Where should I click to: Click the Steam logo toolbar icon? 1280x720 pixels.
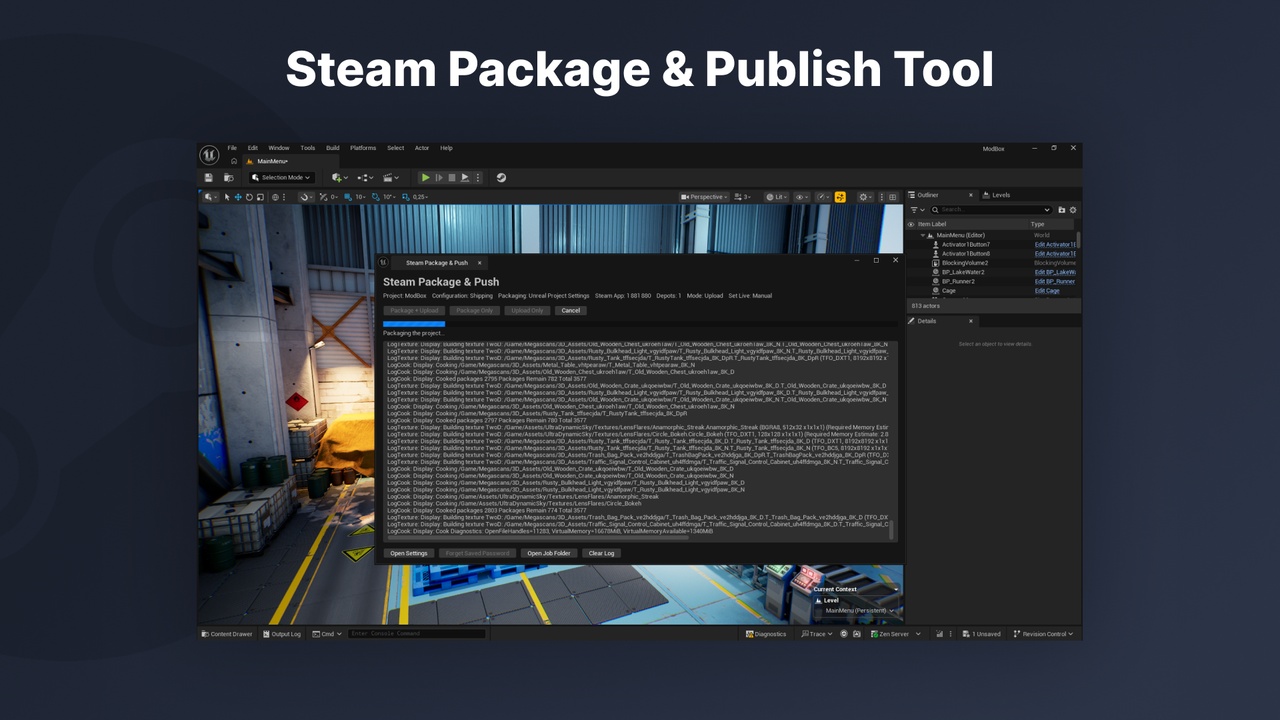pyautogui.click(x=501, y=178)
